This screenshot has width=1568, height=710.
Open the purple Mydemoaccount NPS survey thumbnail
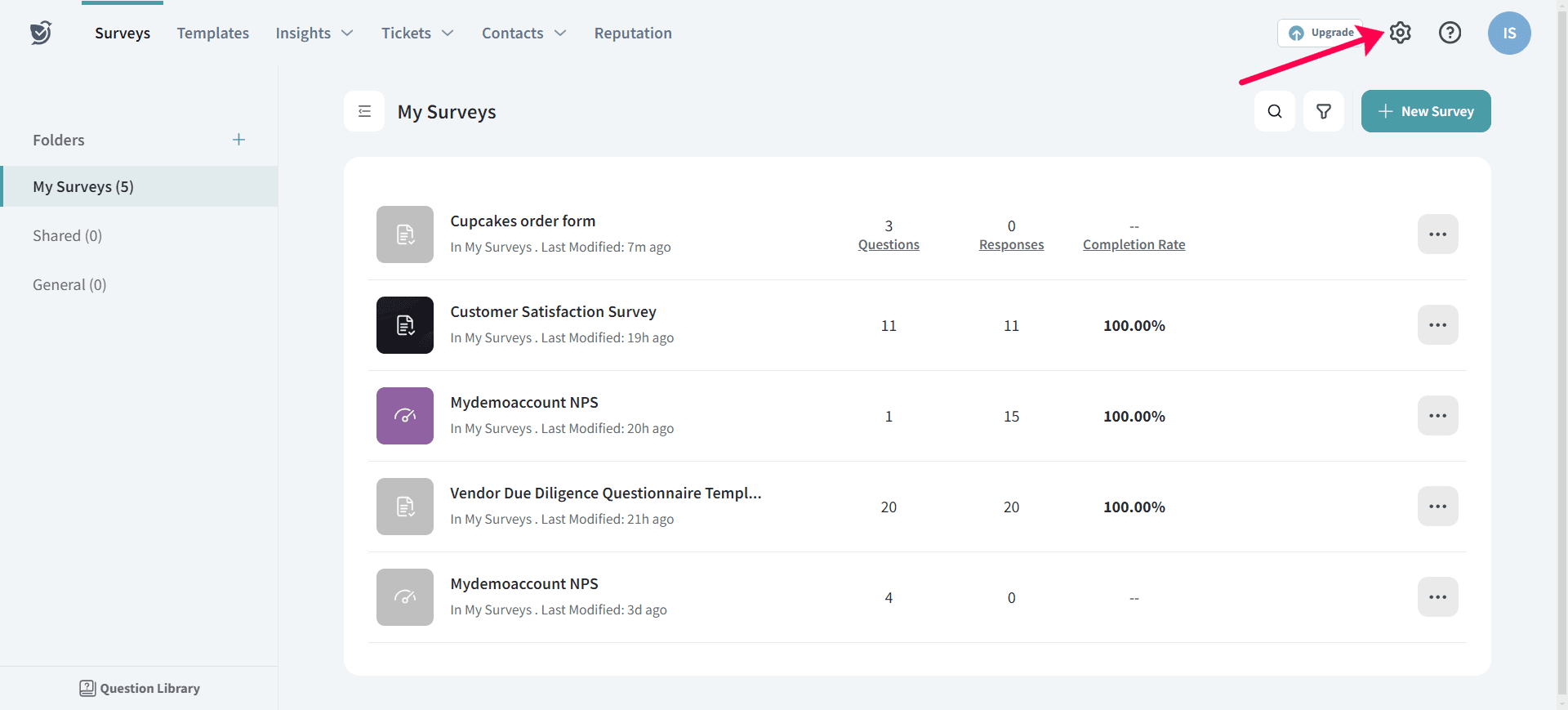click(x=404, y=416)
